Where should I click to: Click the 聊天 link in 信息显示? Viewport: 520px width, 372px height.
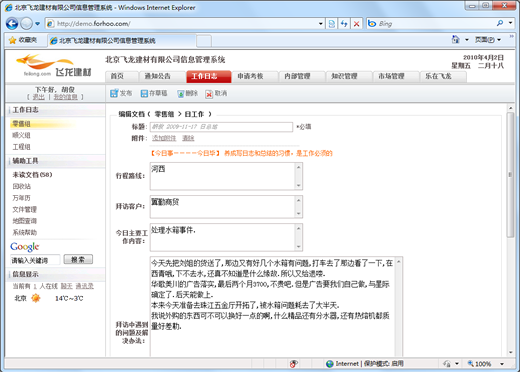67,286
